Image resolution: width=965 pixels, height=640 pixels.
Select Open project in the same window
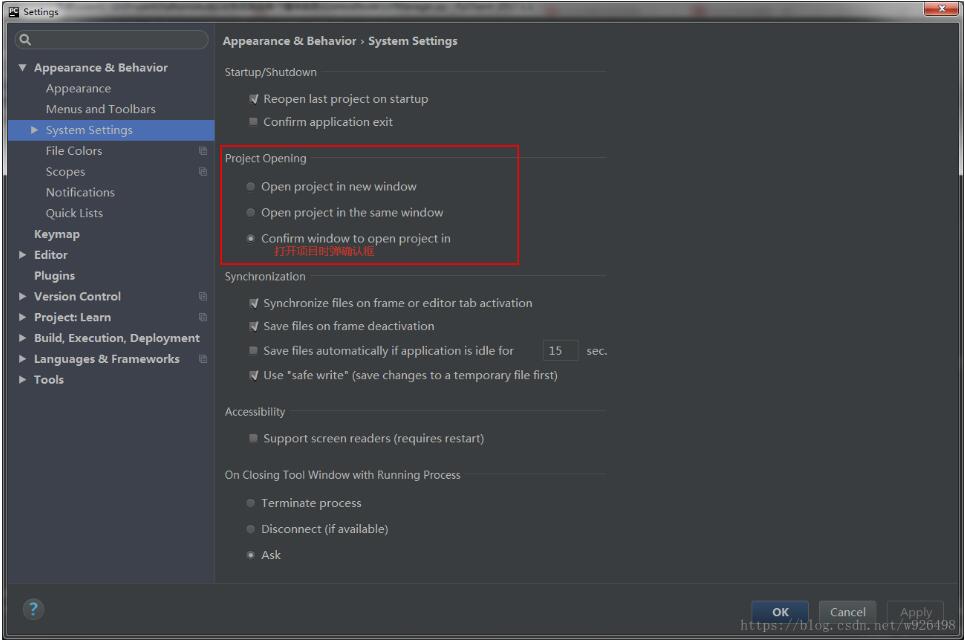coord(250,212)
